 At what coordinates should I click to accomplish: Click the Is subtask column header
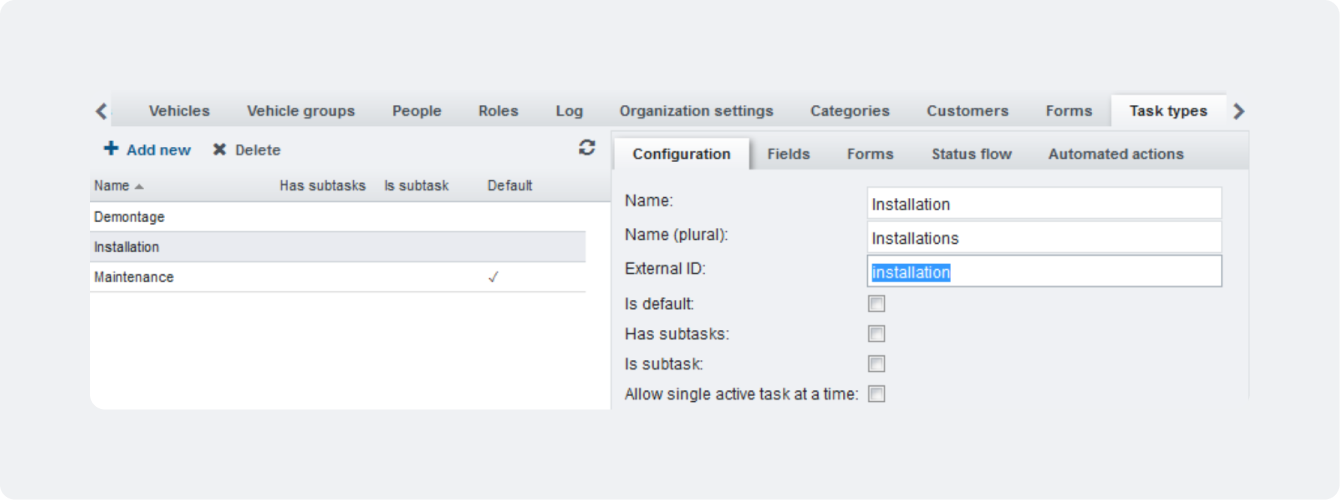click(416, 186)
